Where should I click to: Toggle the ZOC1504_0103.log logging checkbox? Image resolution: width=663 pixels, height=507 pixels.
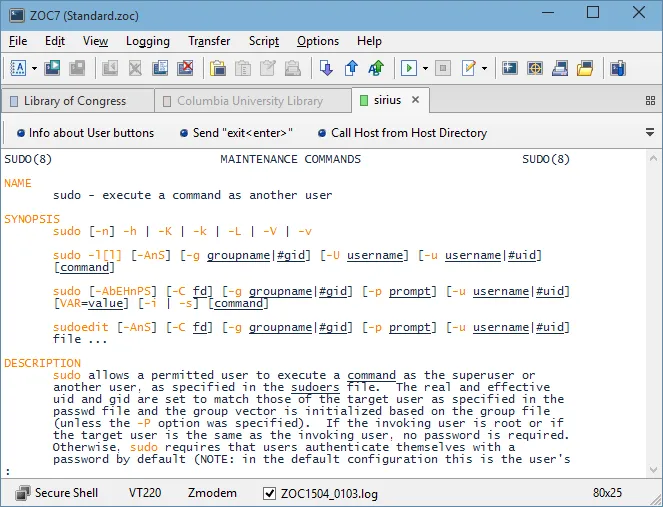(268, 493)
